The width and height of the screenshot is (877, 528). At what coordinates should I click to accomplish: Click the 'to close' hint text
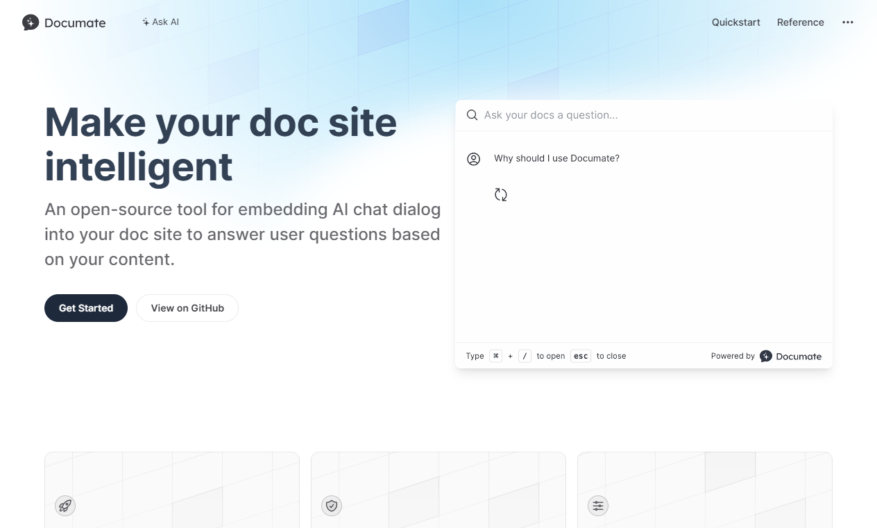pyautogui.click(x=611, y=356)
